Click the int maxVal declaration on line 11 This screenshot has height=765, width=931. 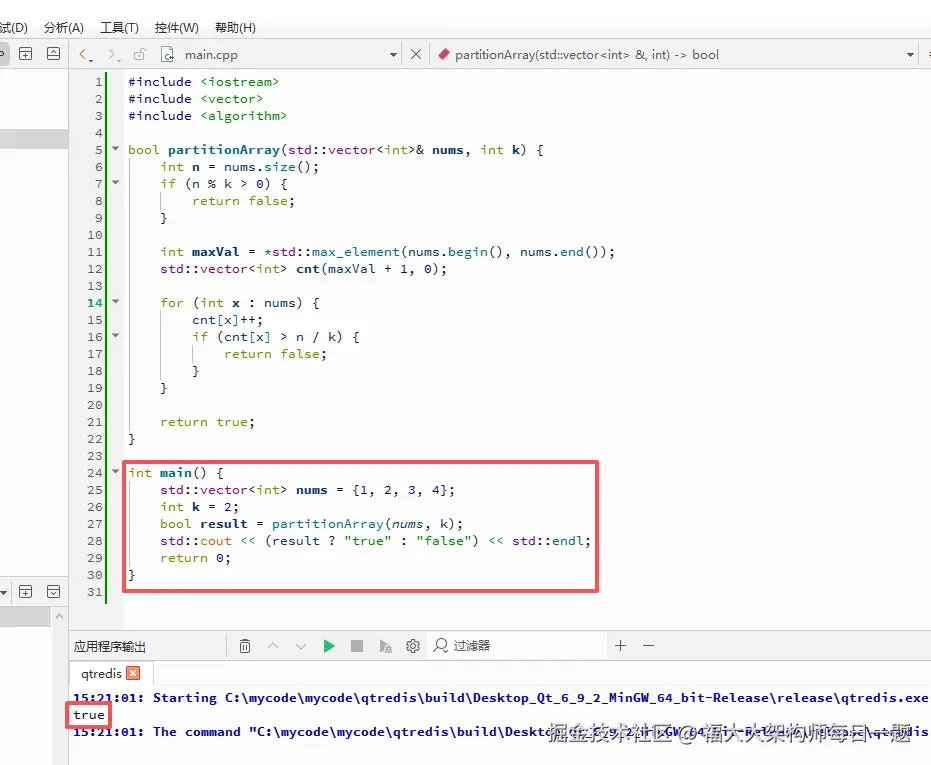pyautogui.click(x=387, y=252)
